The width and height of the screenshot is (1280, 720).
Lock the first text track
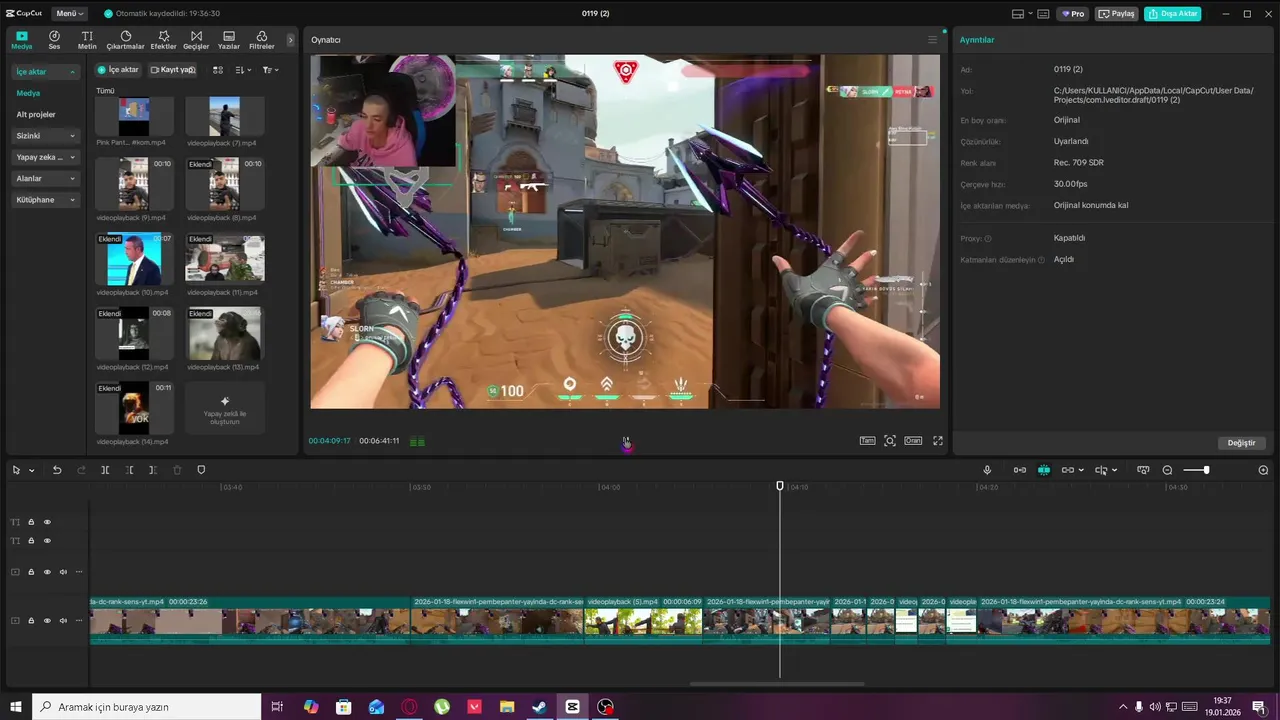tap(31, 522)
